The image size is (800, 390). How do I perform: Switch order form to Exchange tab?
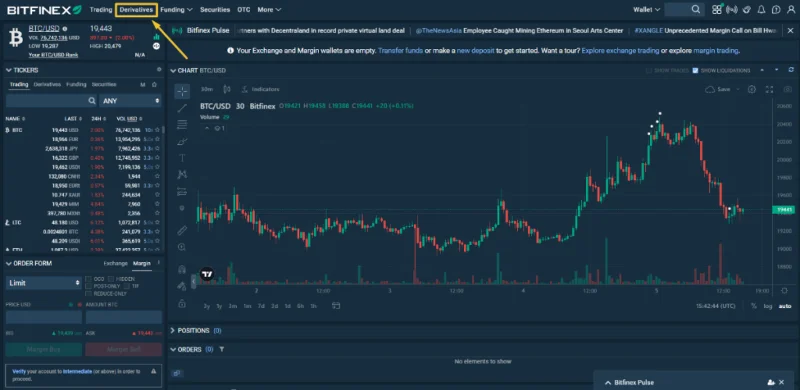click(x=115, y=263)
